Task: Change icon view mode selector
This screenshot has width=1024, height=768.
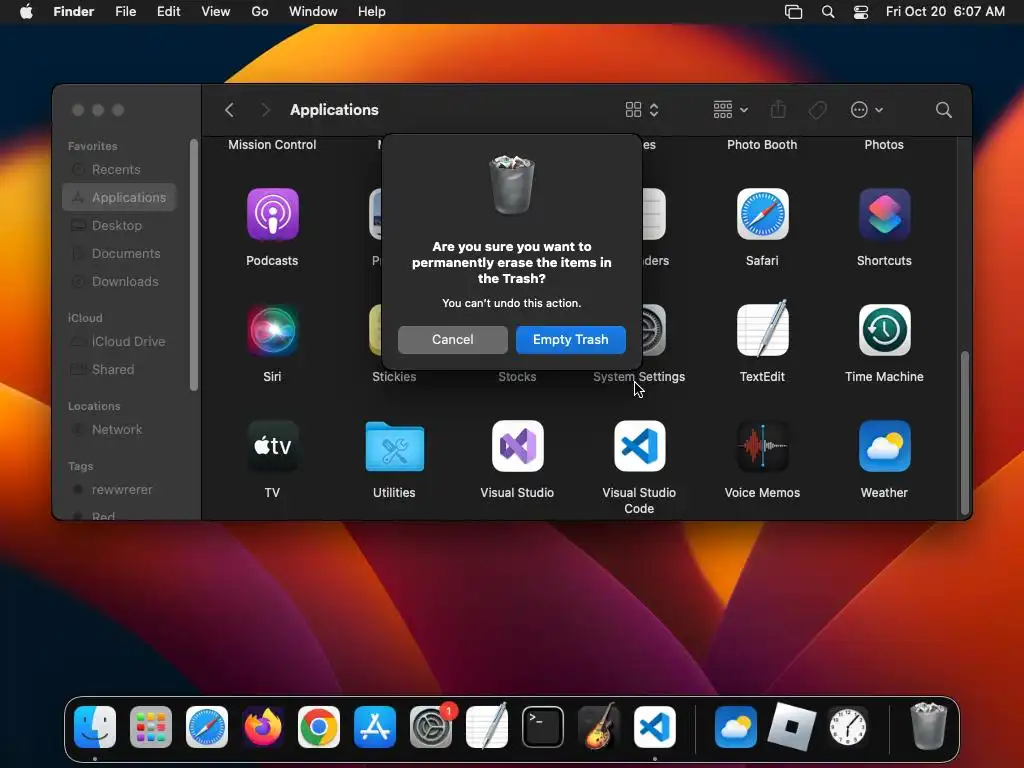Action: click(642, 110)
